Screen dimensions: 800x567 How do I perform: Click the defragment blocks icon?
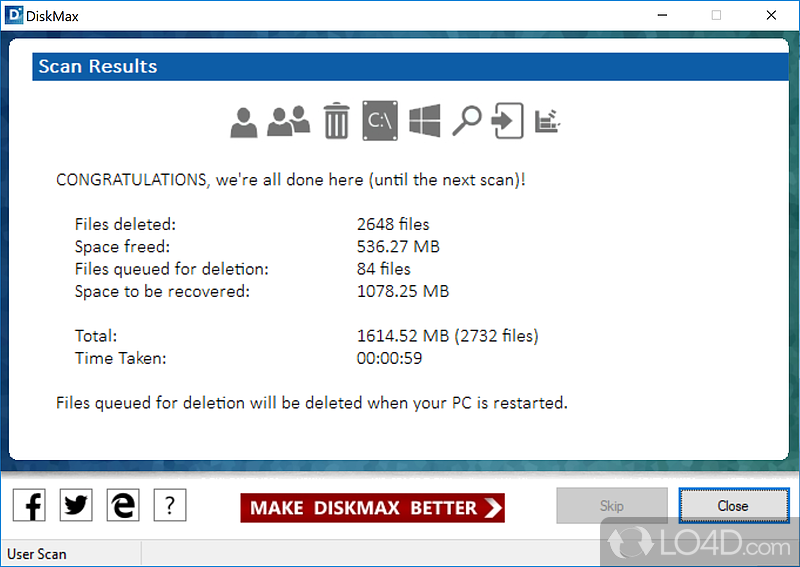547,121
